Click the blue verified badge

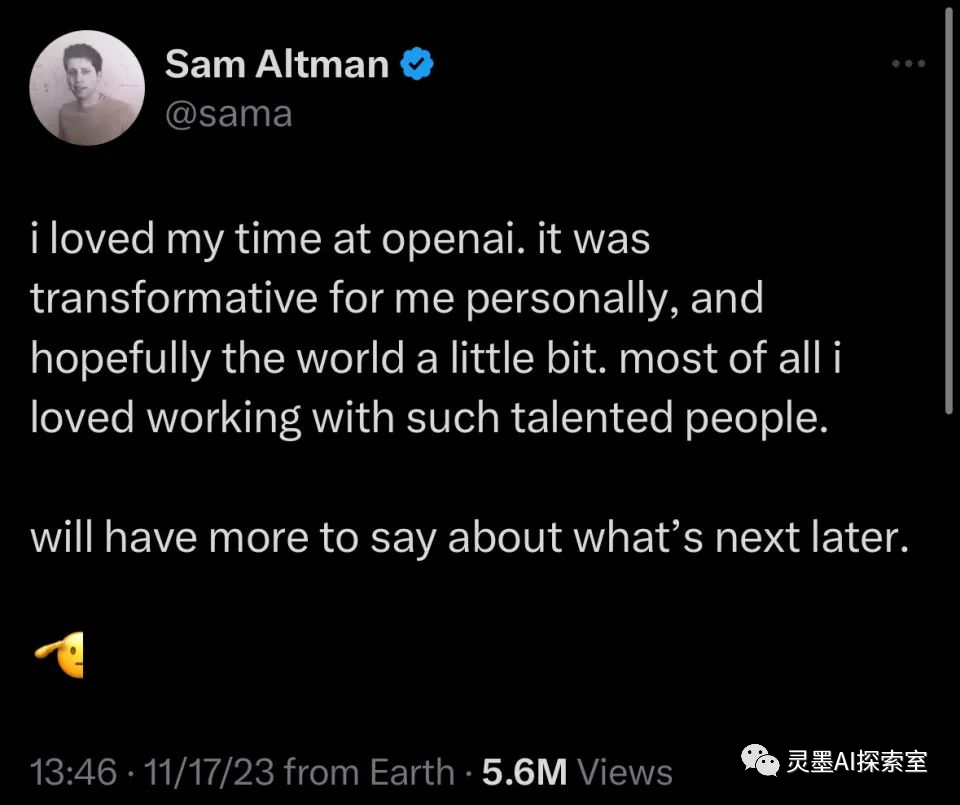point(417,65)
